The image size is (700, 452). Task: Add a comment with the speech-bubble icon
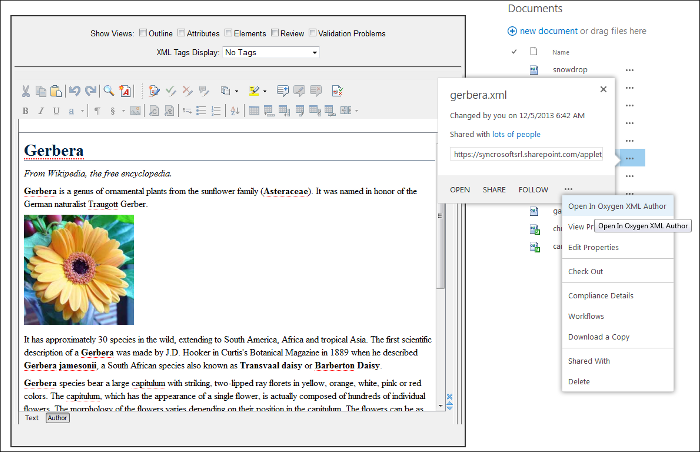(x=282, y=91)
